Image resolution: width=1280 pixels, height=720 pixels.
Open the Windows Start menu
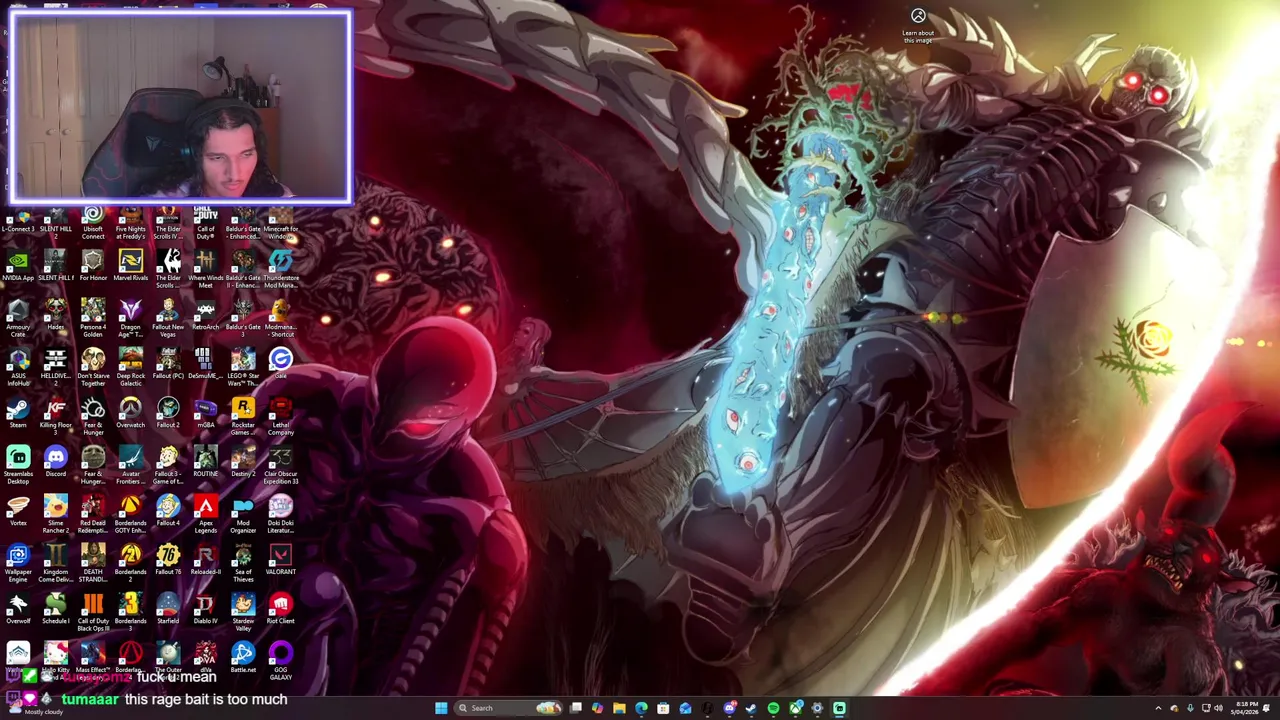pyautogui.click(x=441, y=708)
